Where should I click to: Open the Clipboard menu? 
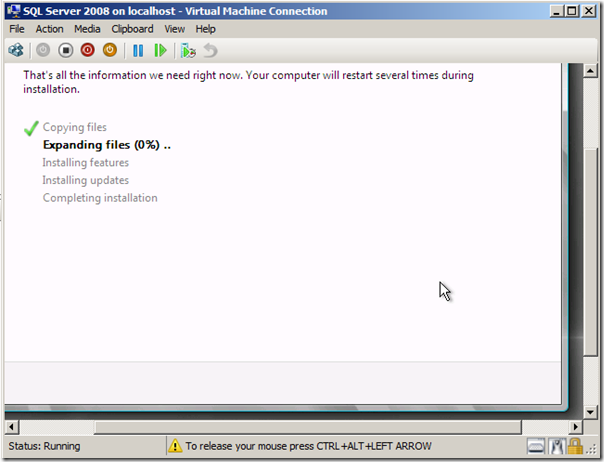[132, 29]
